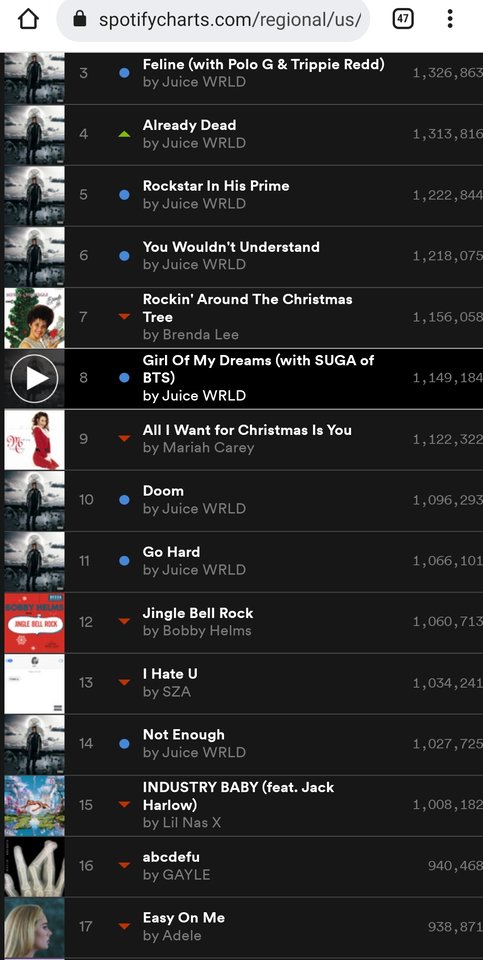Open the browser three-dot menu
483x960 pixels.
coord(450,19)
